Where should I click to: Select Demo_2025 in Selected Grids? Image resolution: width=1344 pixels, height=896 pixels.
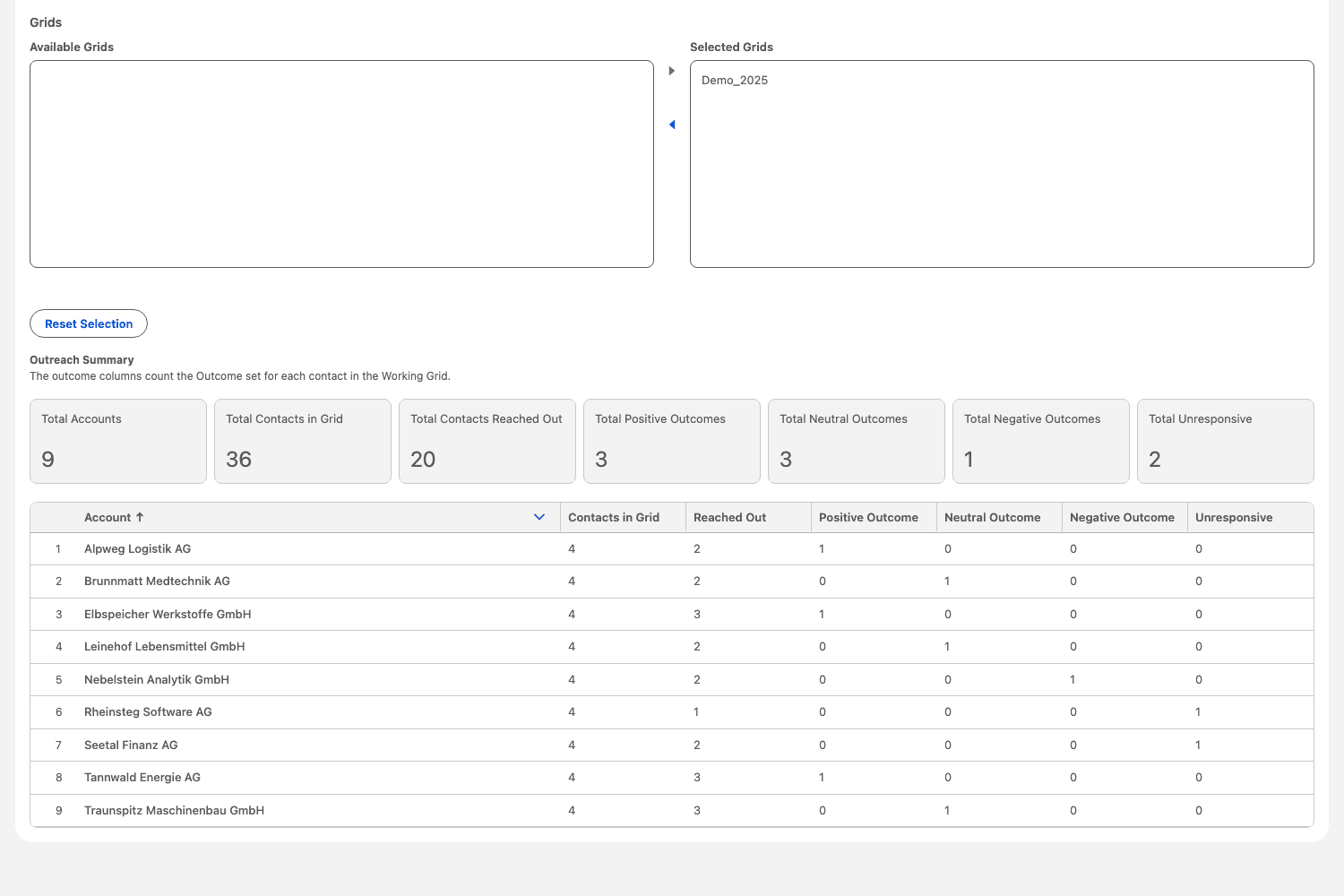[x=735, y=81]
